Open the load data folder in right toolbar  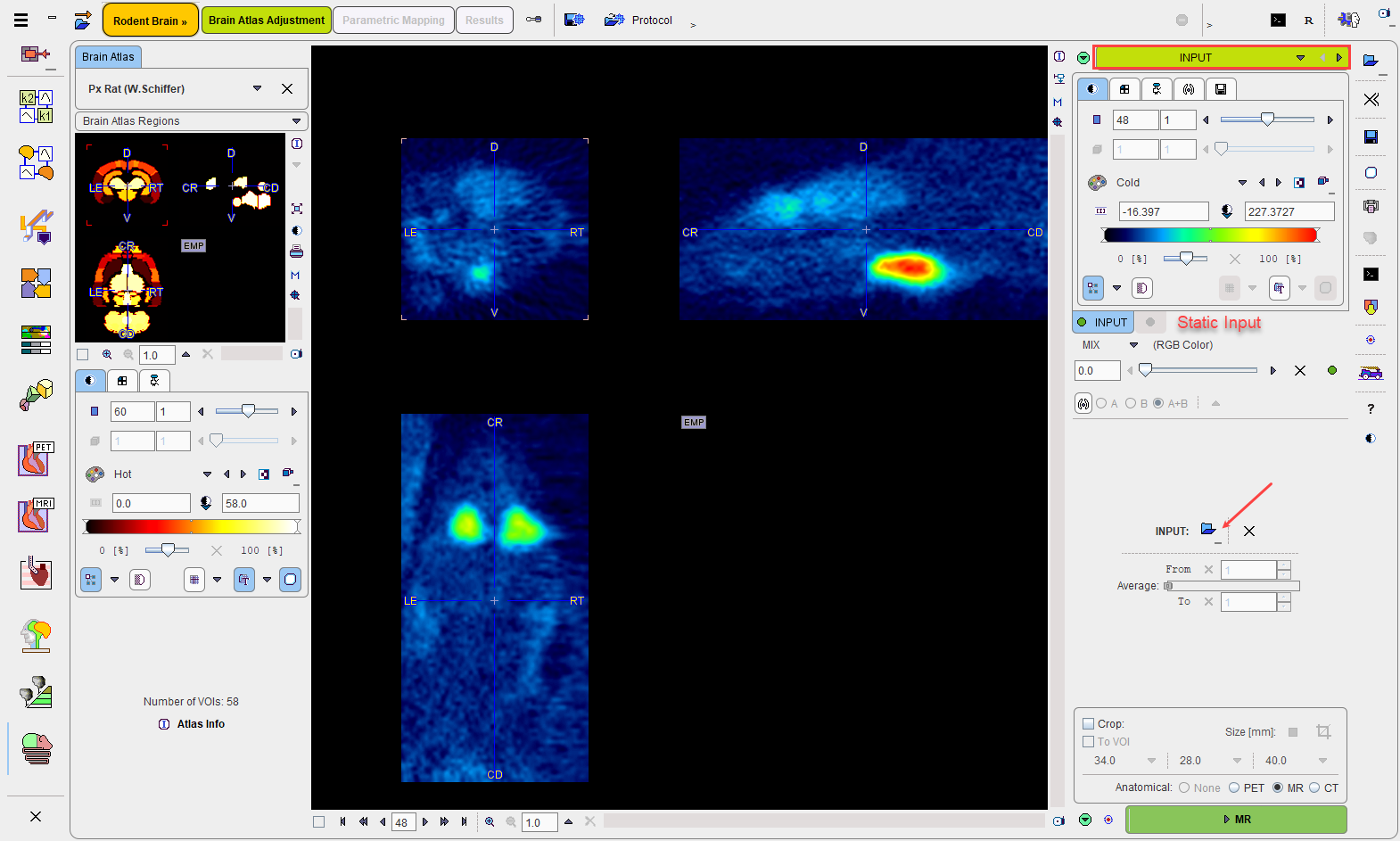point(1371,61)
